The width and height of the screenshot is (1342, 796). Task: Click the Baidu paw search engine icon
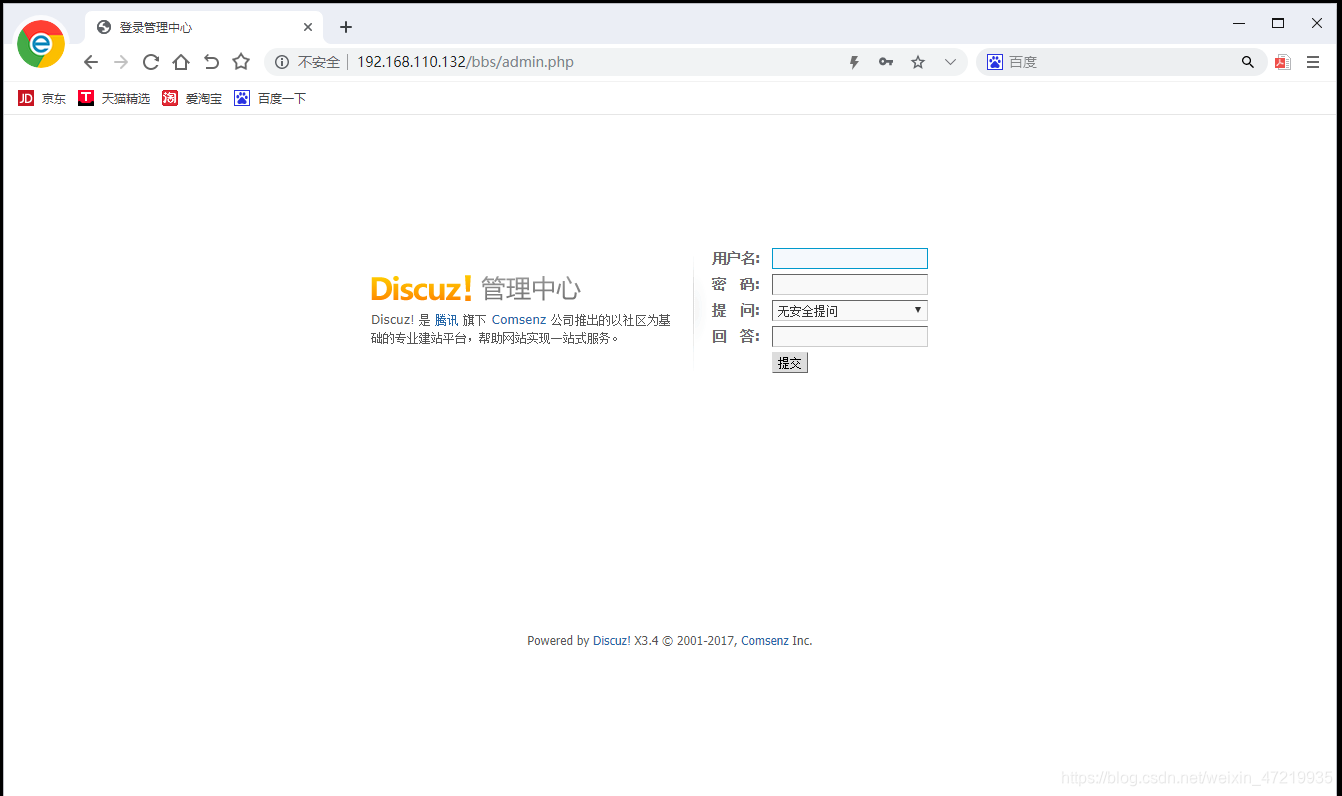(x=994, y=62)
